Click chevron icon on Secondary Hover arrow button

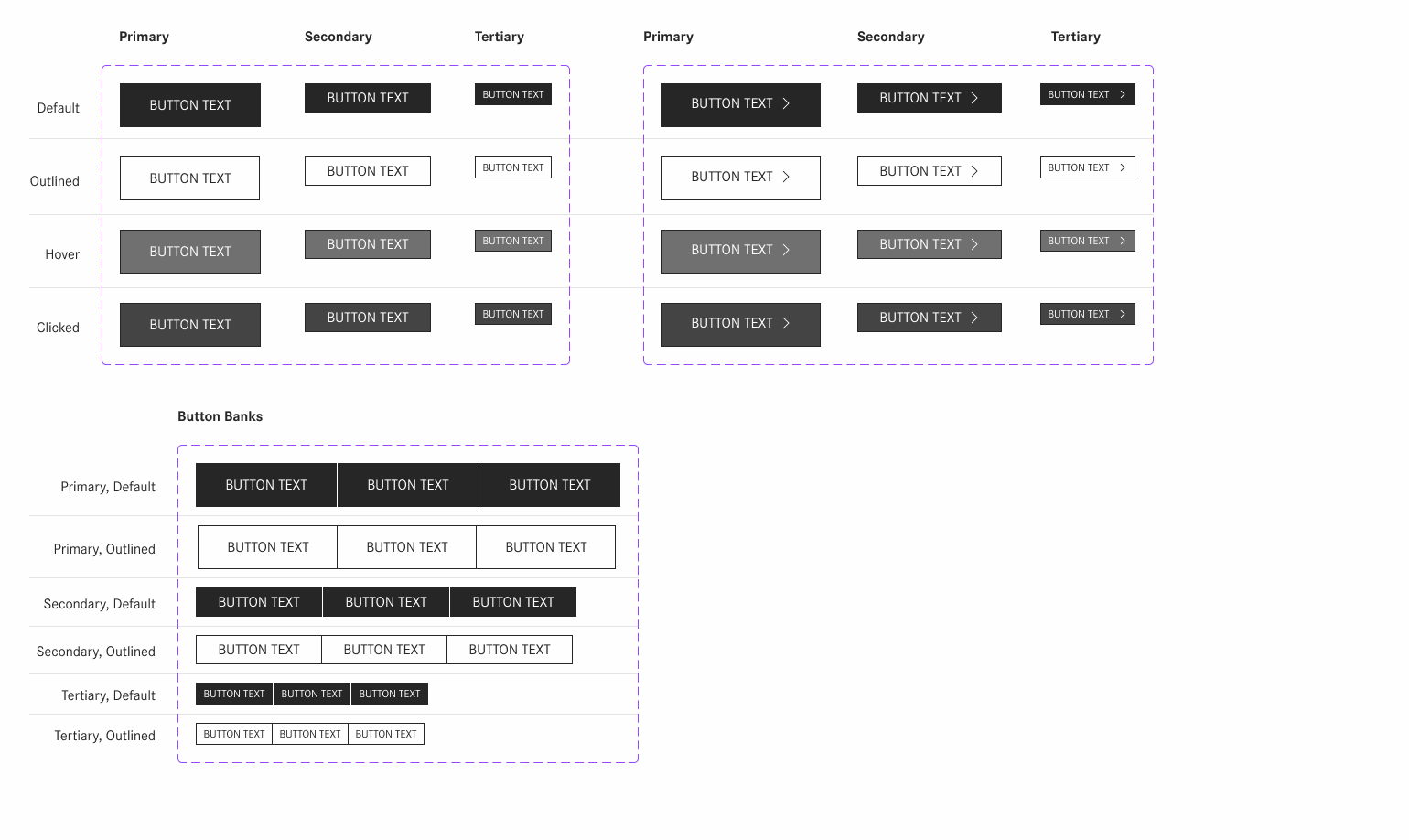(974, 244)
